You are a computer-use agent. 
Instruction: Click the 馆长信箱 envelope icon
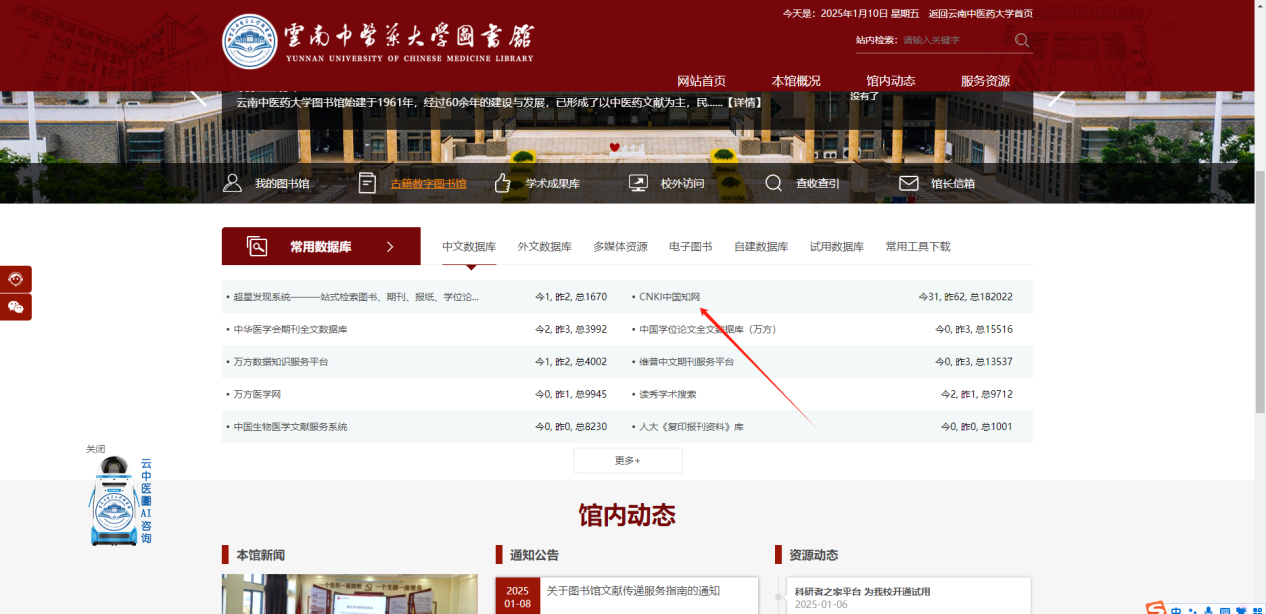point(909,183)
